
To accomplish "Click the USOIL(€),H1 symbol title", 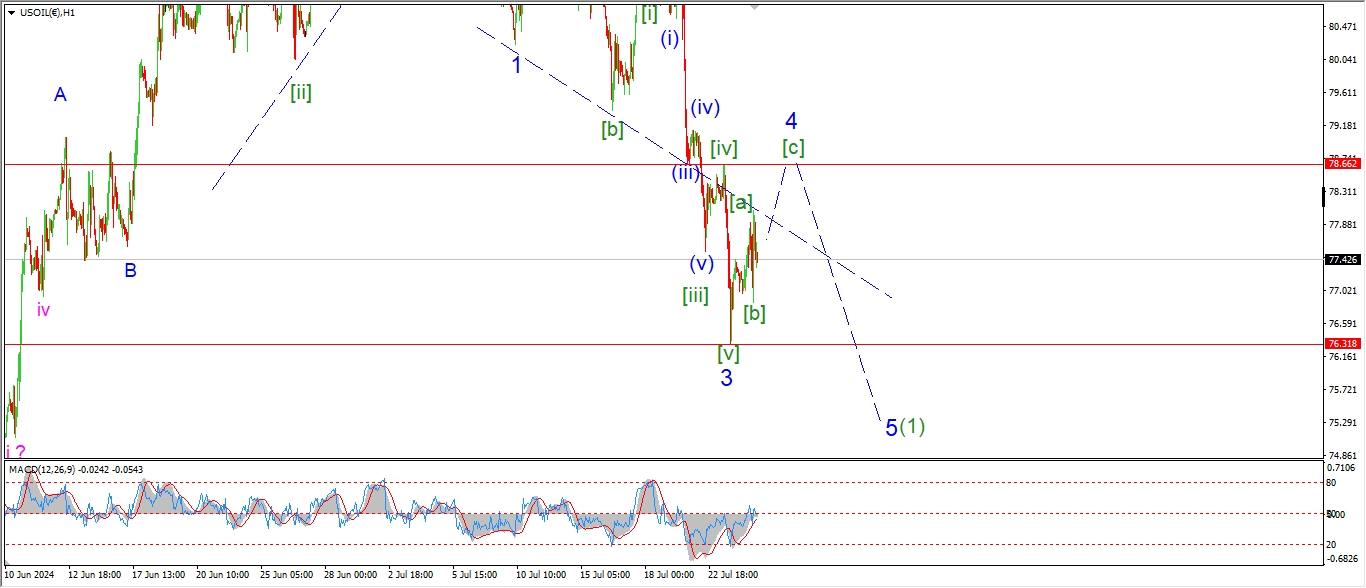I will pos(47,12).
